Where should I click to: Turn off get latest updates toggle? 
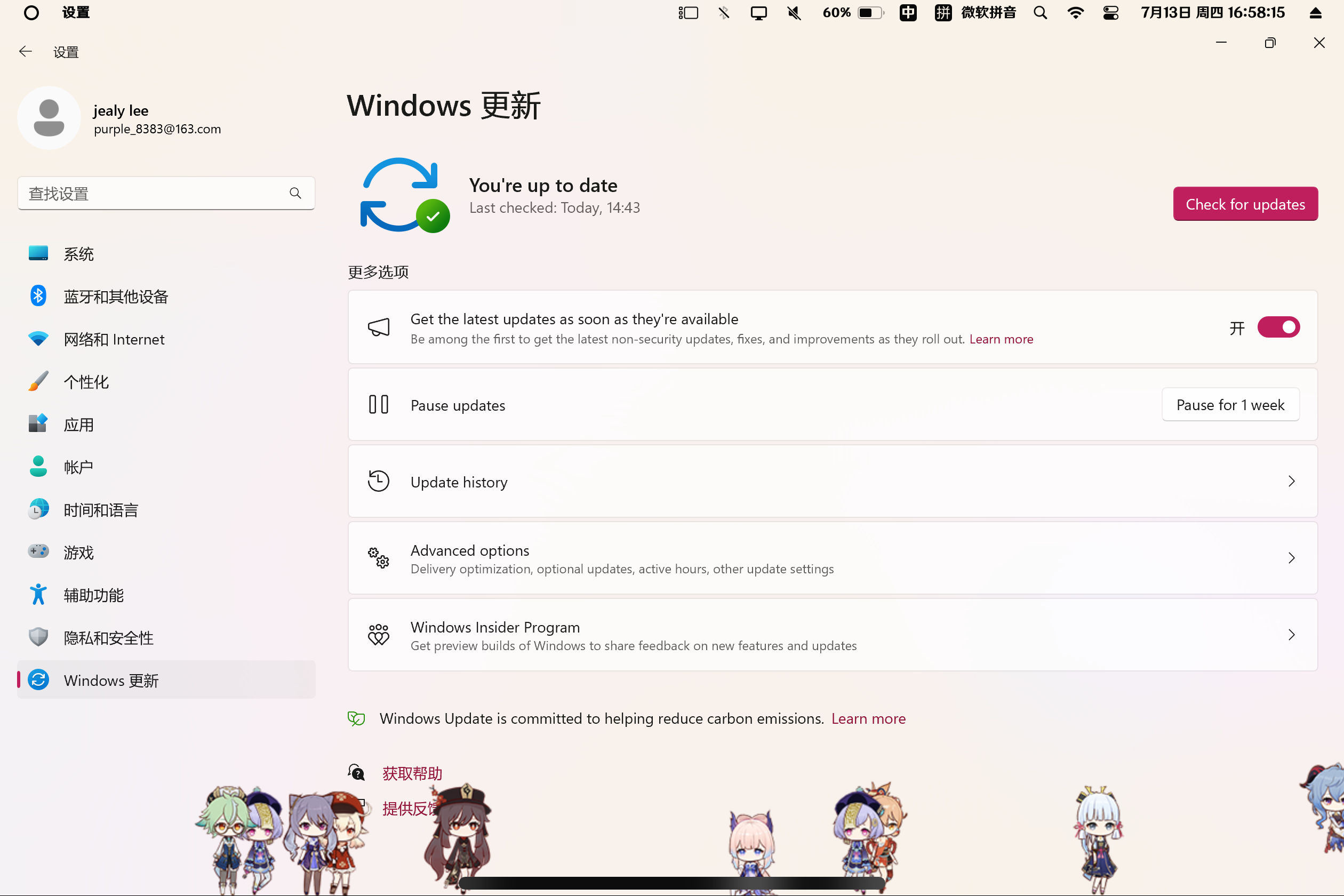1279,327
